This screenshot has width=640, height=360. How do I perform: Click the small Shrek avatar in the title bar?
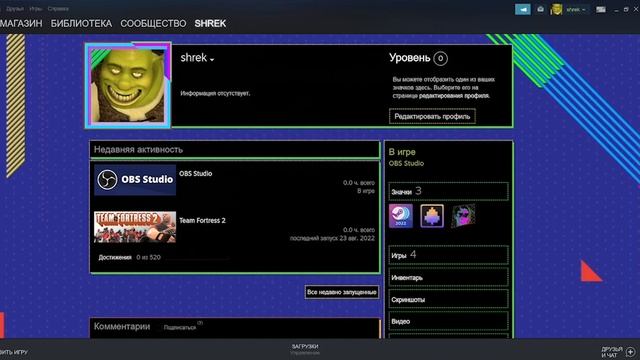[x=556, y=9]
